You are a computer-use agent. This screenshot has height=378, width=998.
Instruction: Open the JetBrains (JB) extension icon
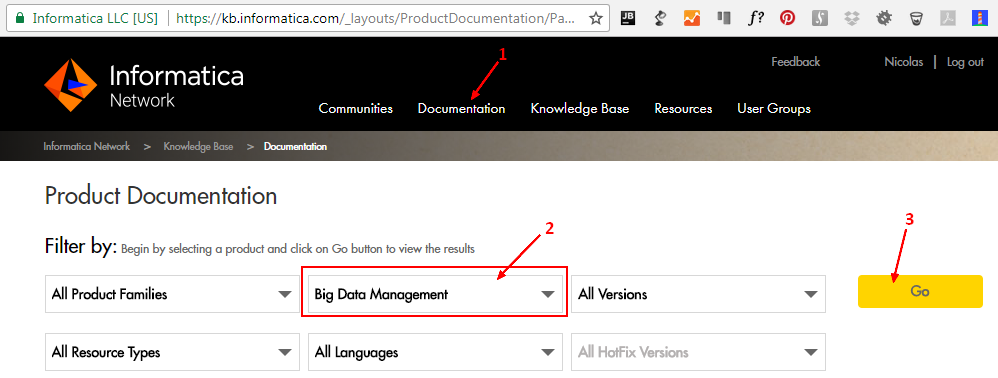pos(628,18)
